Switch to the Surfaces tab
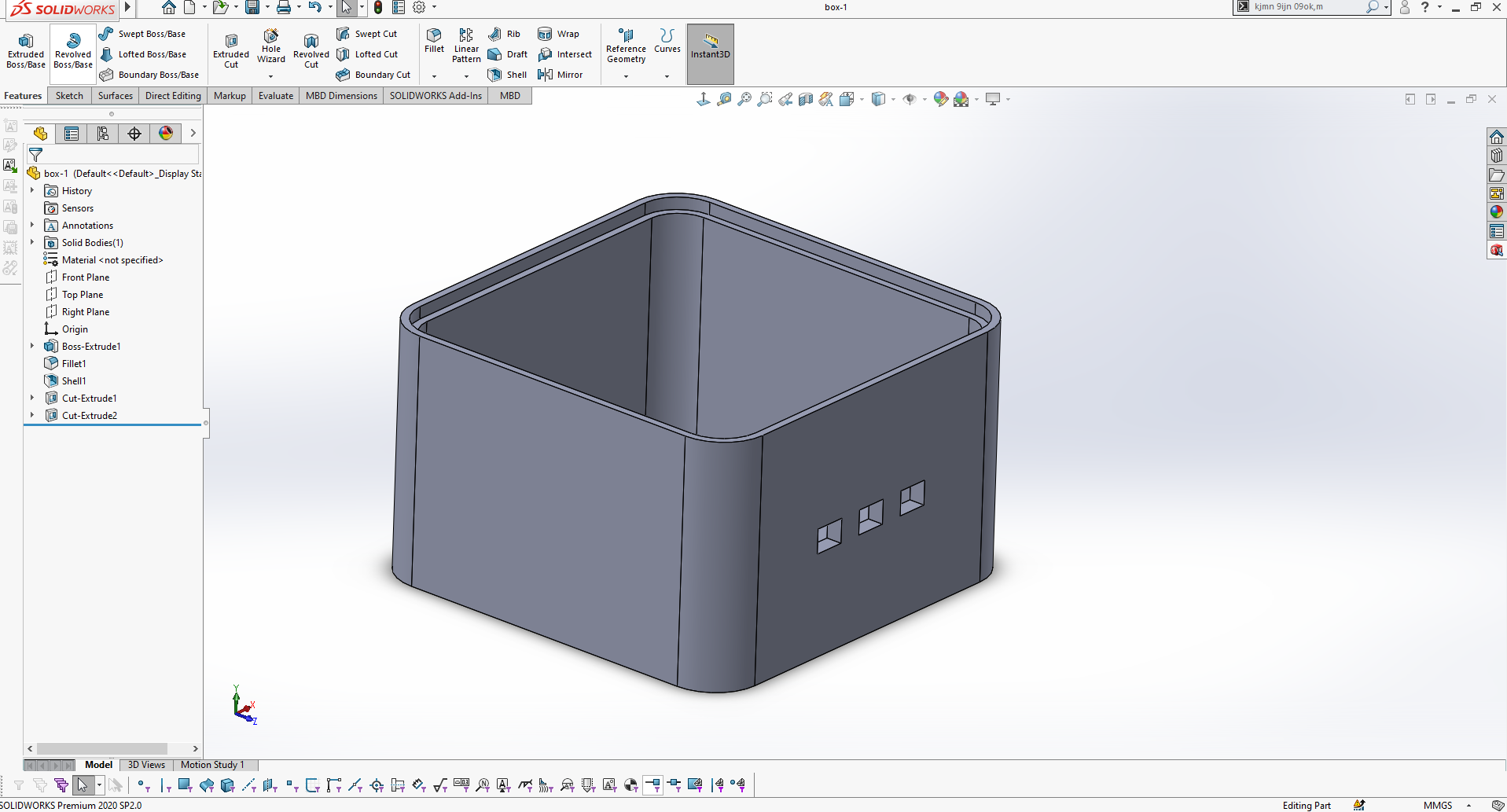 (x=116, y=96)
